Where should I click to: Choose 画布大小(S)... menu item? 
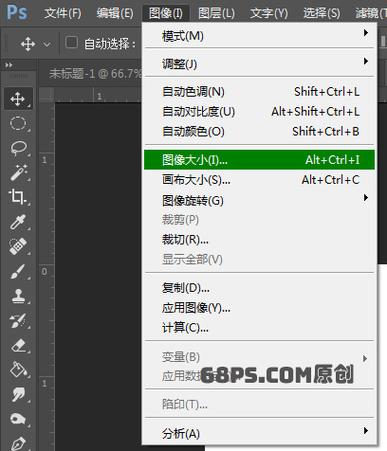260,180
